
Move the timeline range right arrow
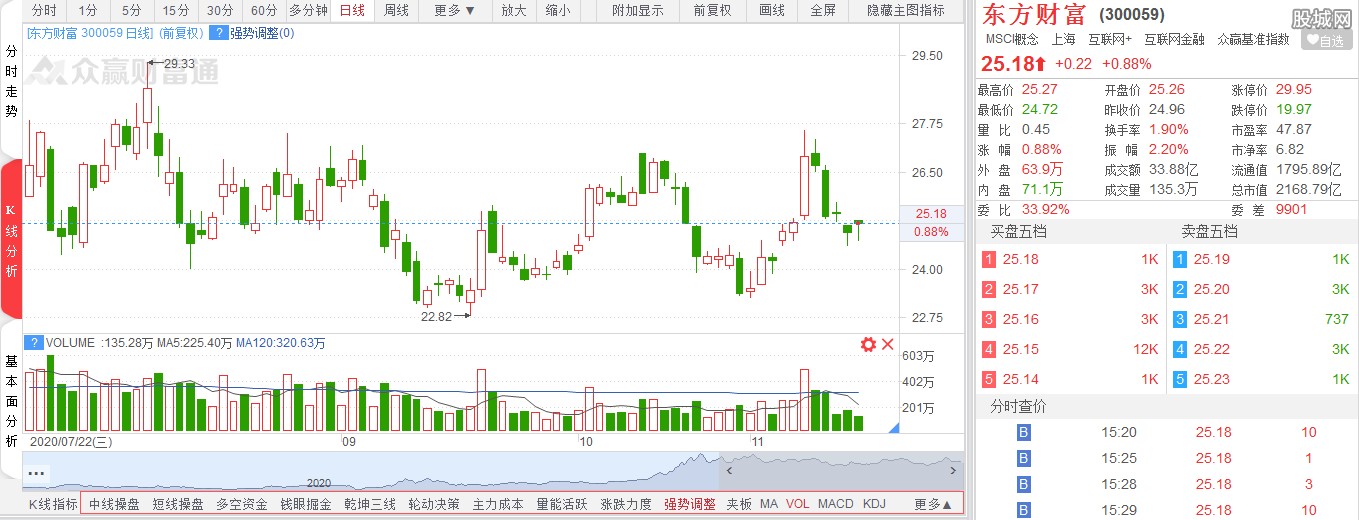pyautogui.click(x=952, y=469)
